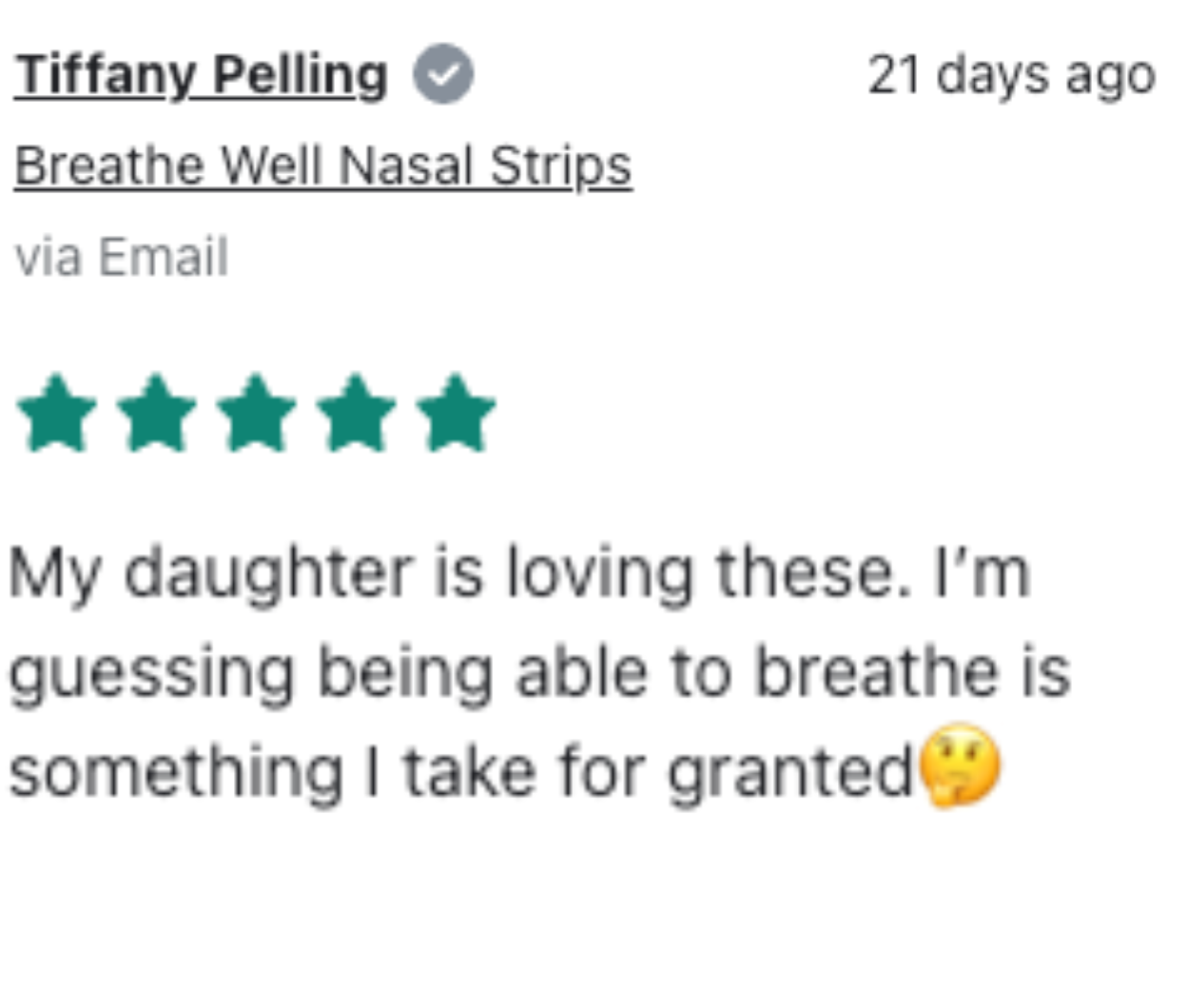Click the fifth green rating star

tap(456, 413)
